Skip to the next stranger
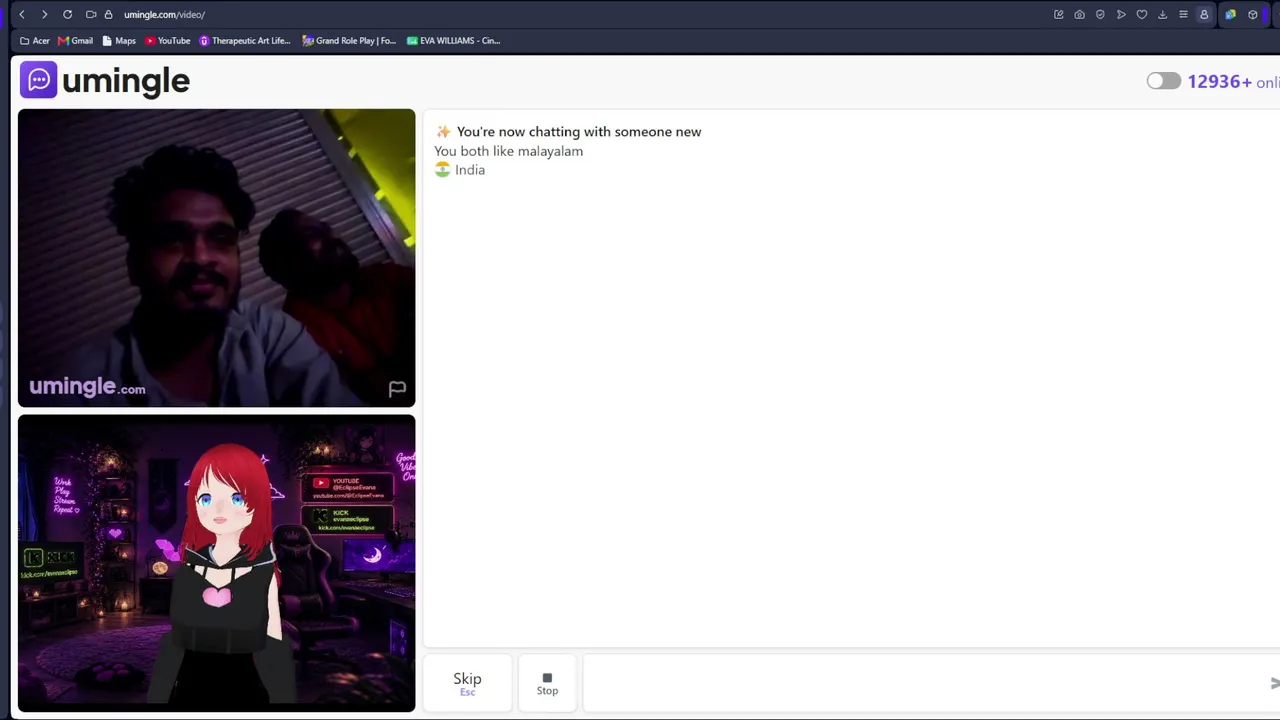 pos(467,683)
